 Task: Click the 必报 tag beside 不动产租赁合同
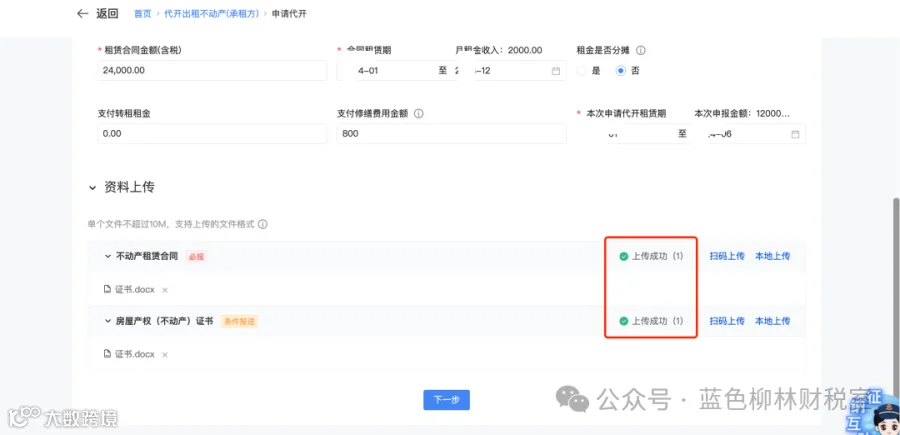pos(196,257)
